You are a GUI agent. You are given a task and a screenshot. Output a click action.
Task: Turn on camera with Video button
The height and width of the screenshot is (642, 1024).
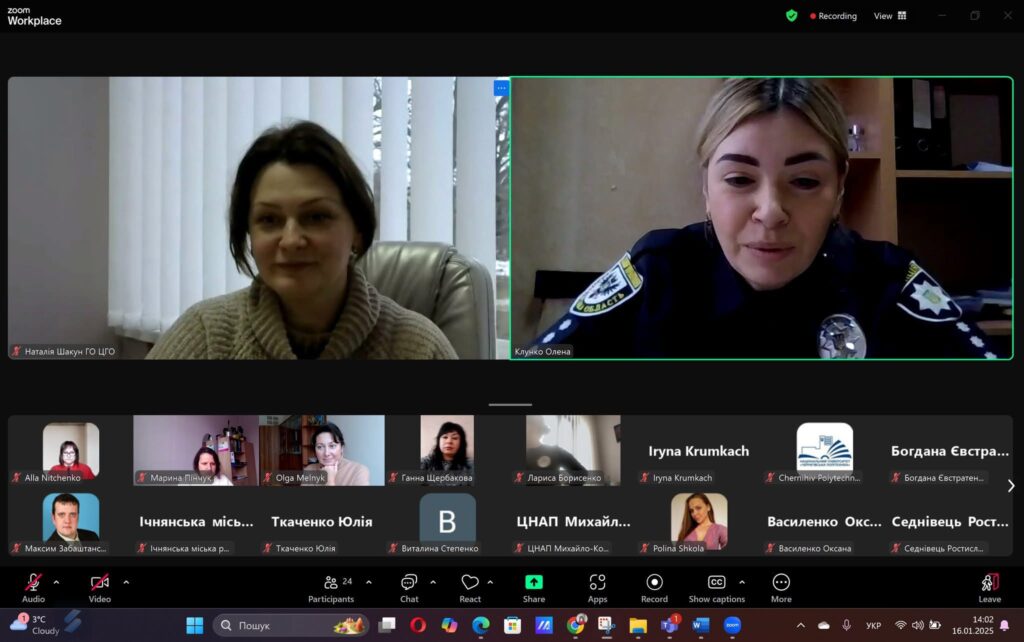click(99, 583)
